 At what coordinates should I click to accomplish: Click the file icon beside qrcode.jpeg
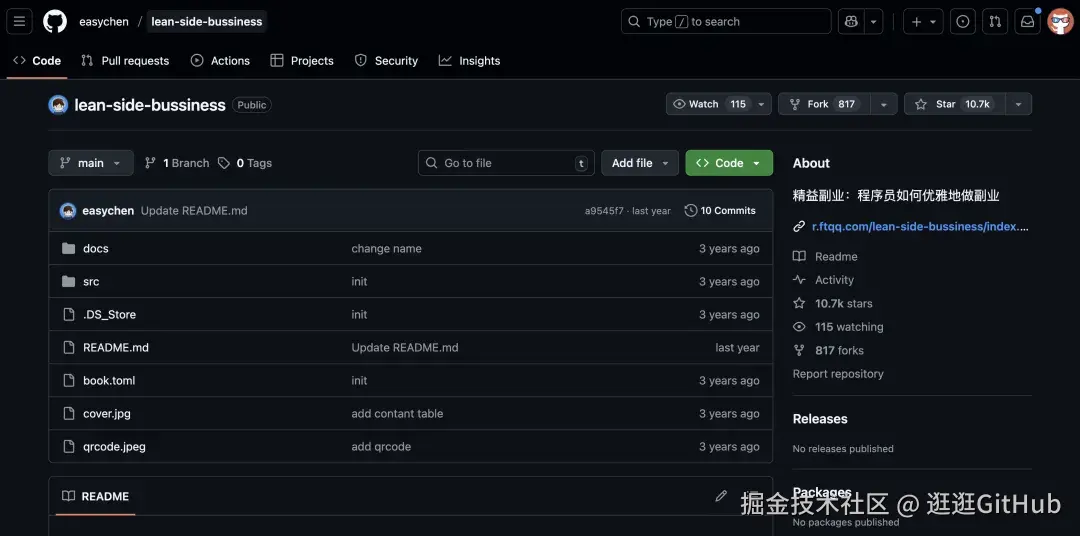coord(68,447)
